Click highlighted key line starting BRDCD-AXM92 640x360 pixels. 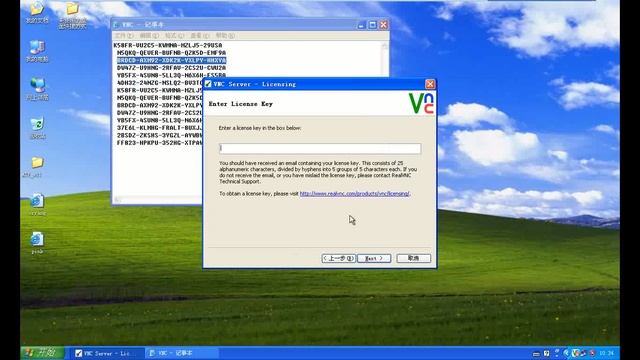(171, 60)
